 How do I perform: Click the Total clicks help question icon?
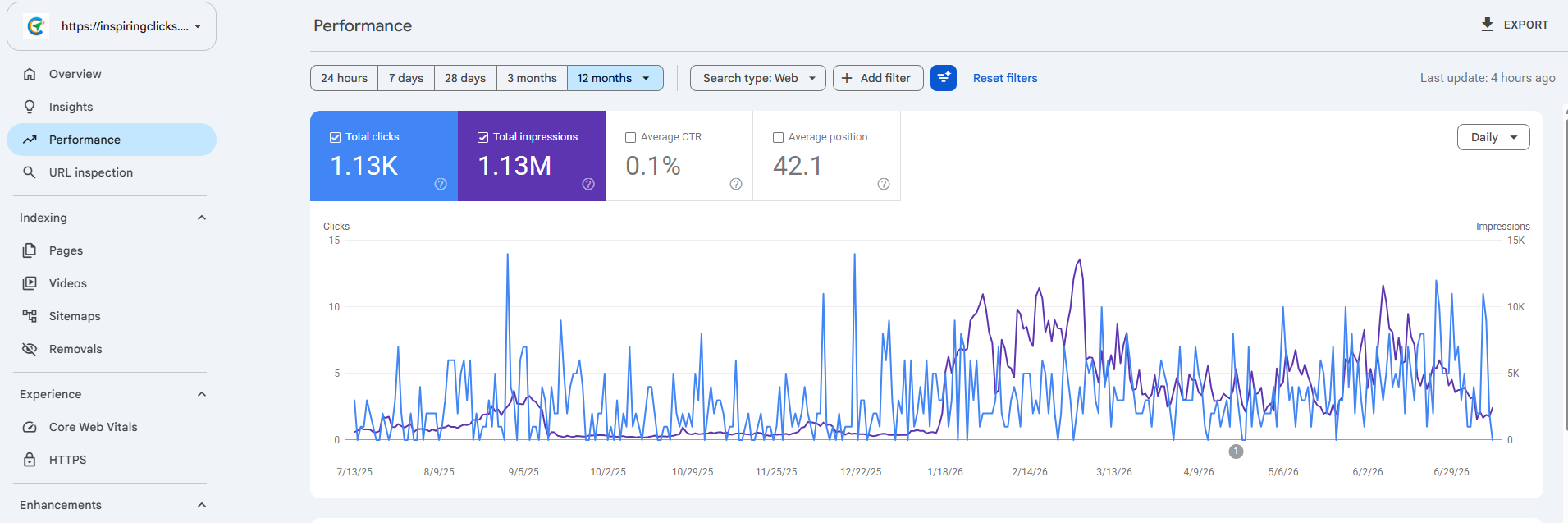[x=441, y=184]
